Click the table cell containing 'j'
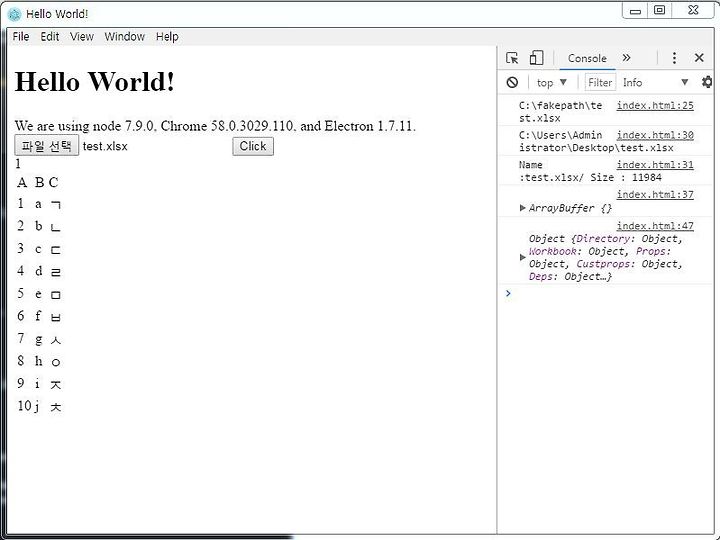This screenshot has height=540, width=720. 37,407
